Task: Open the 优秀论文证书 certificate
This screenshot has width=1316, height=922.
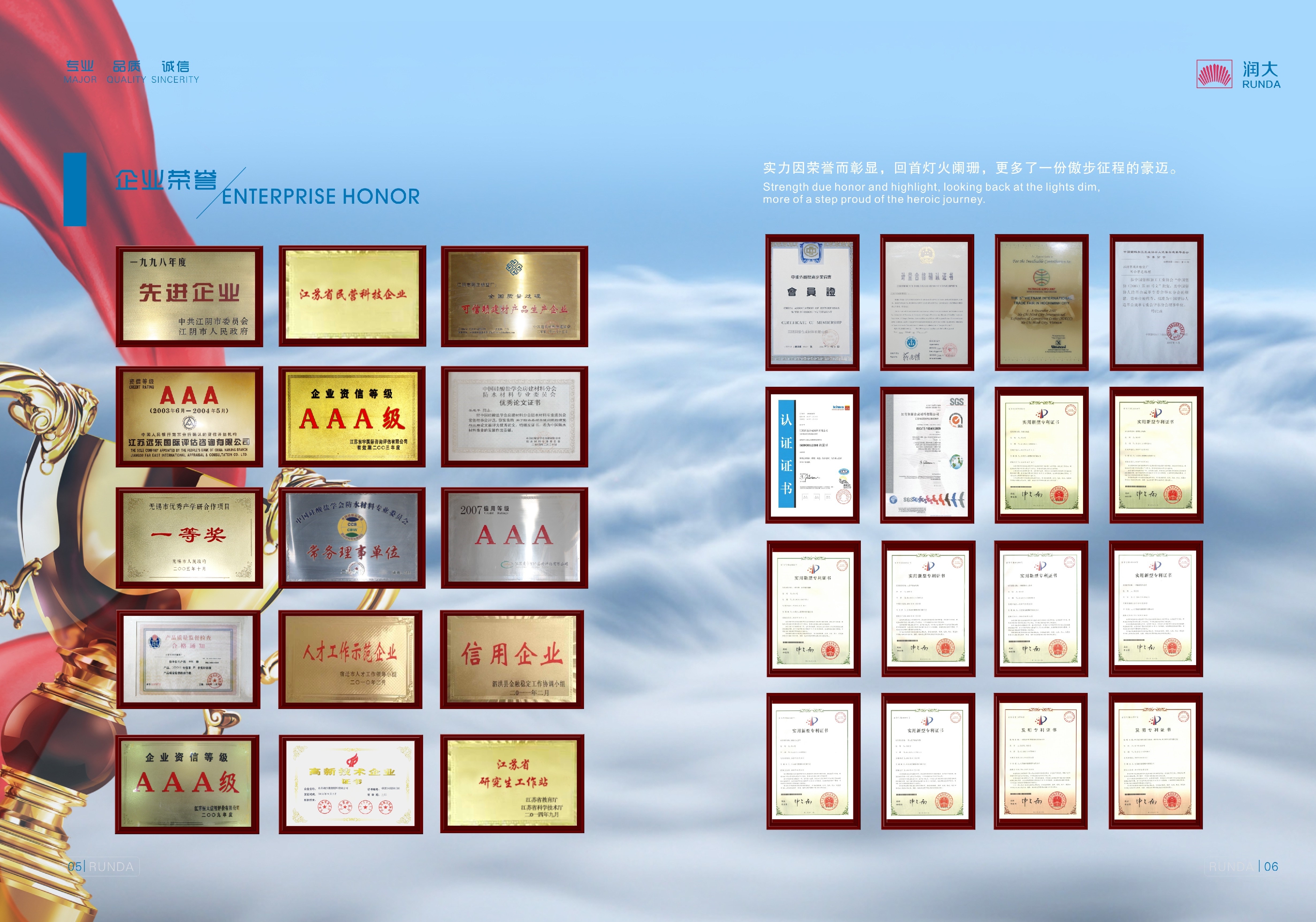Action: pos(514,417)
